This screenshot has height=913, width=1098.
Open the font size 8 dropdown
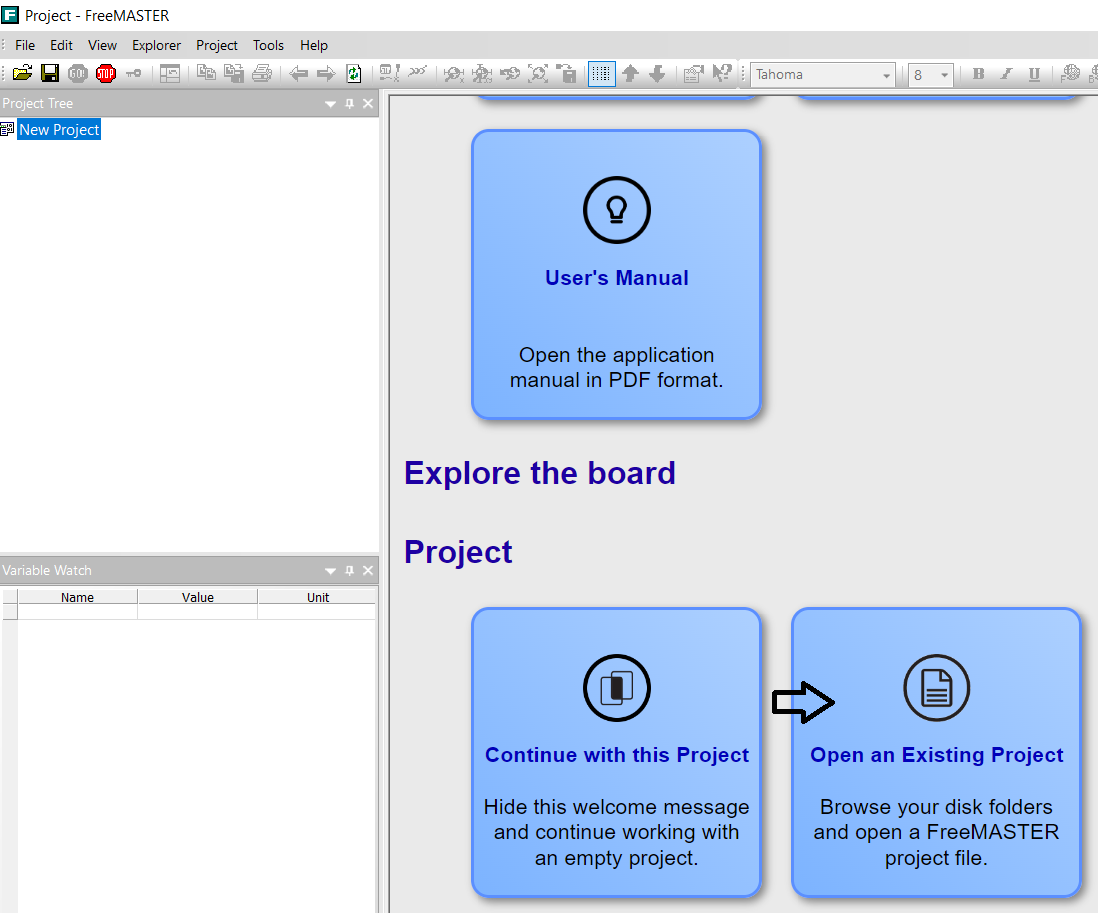pyautogui.click(x=944, y=75)
